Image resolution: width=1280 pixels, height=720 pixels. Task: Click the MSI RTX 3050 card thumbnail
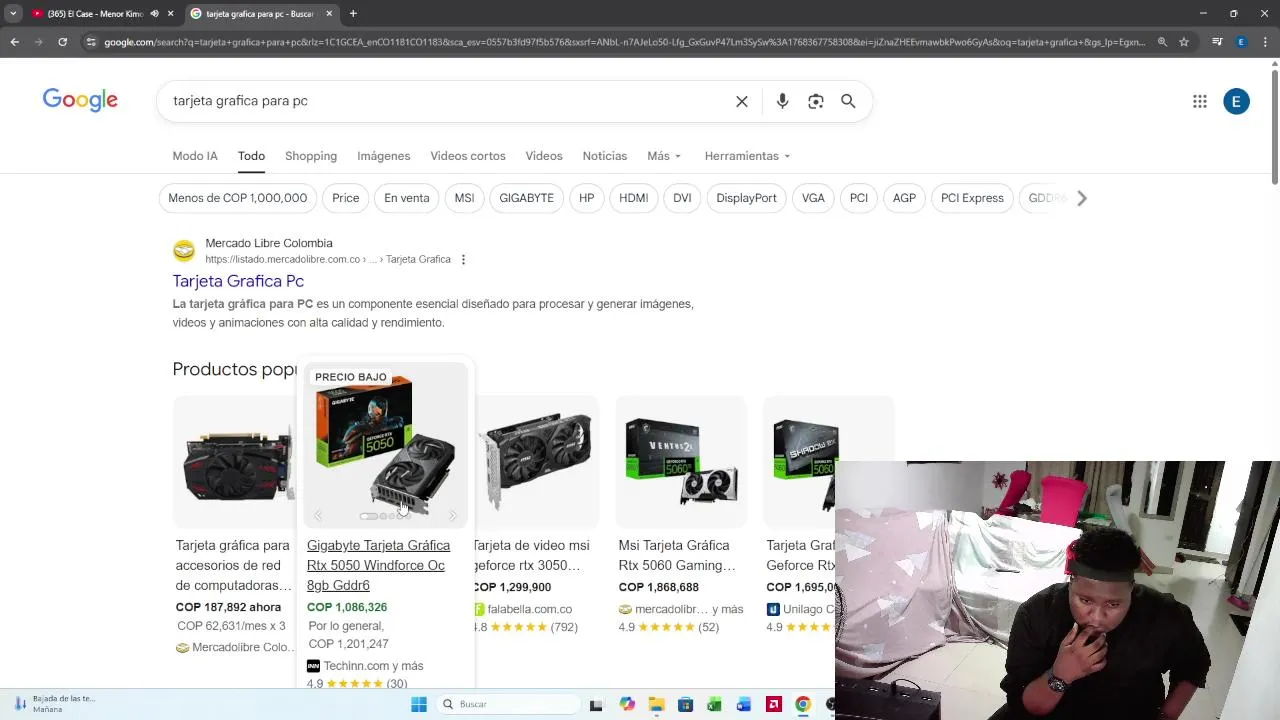click(x=536, y=462)
